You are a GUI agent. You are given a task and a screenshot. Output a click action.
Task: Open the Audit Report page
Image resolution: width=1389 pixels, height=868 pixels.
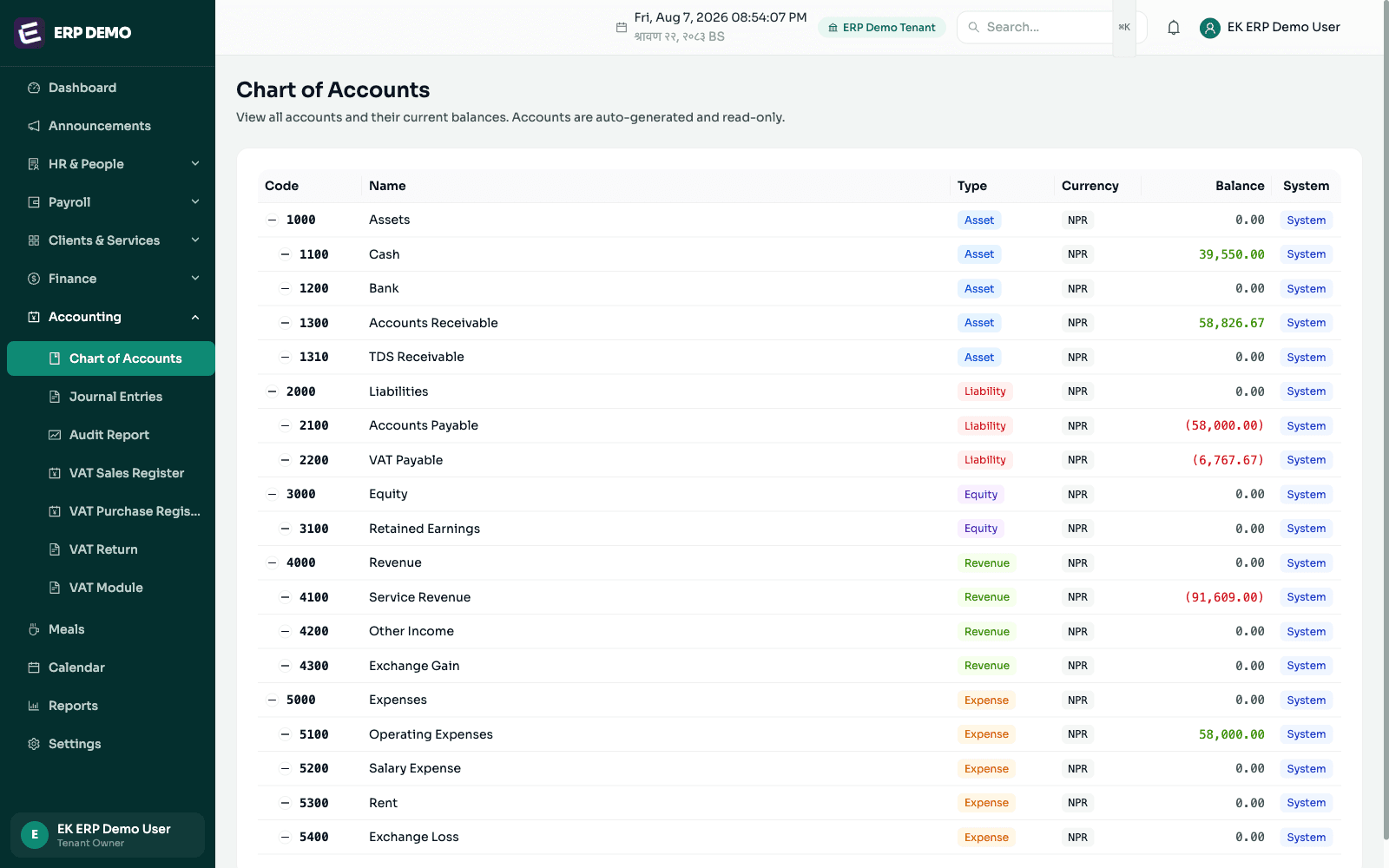point(111,435)
